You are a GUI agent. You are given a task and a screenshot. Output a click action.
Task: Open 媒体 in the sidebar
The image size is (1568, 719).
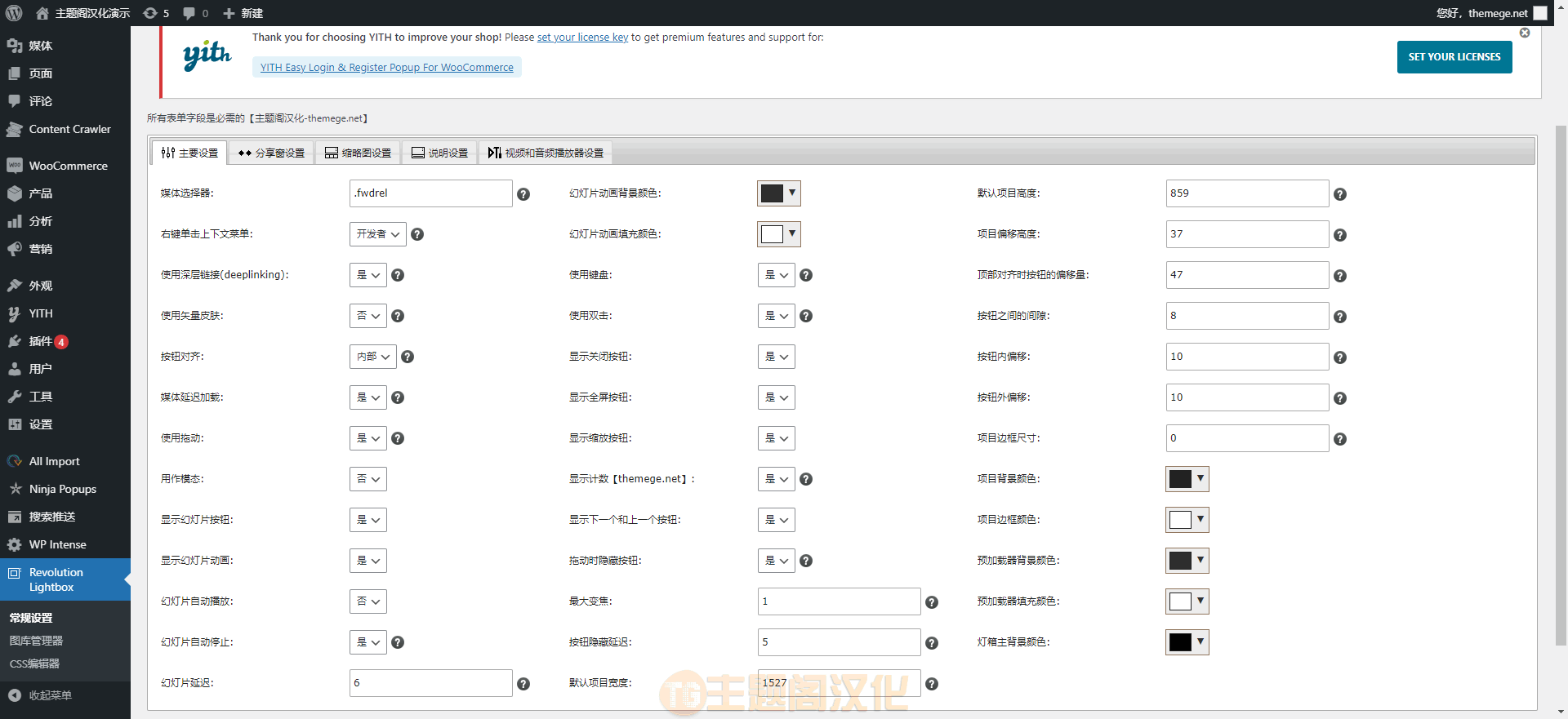click(x=65, y=46)
